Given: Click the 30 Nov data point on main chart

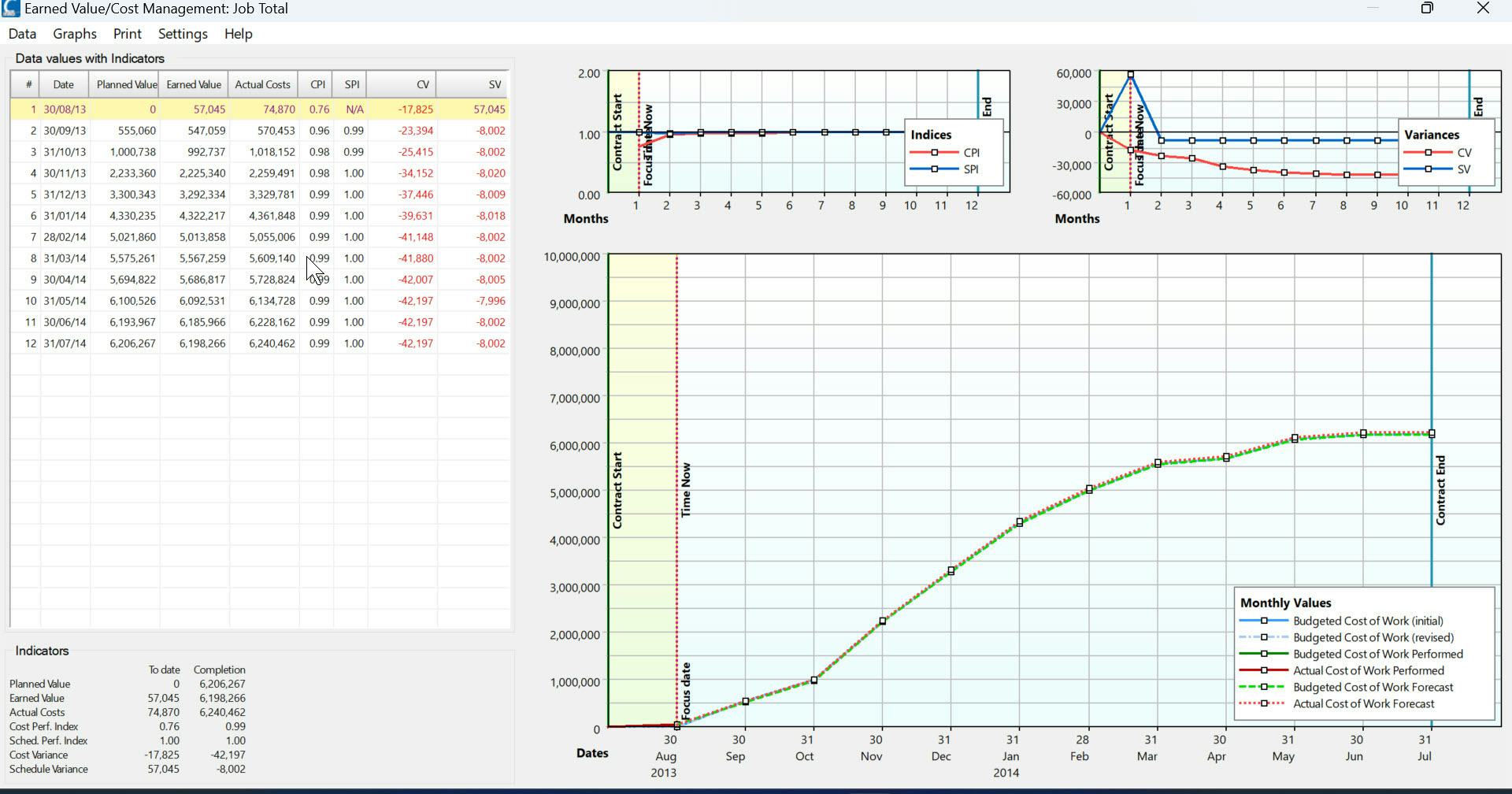Looking at the screenshot, I should (883, 621).
